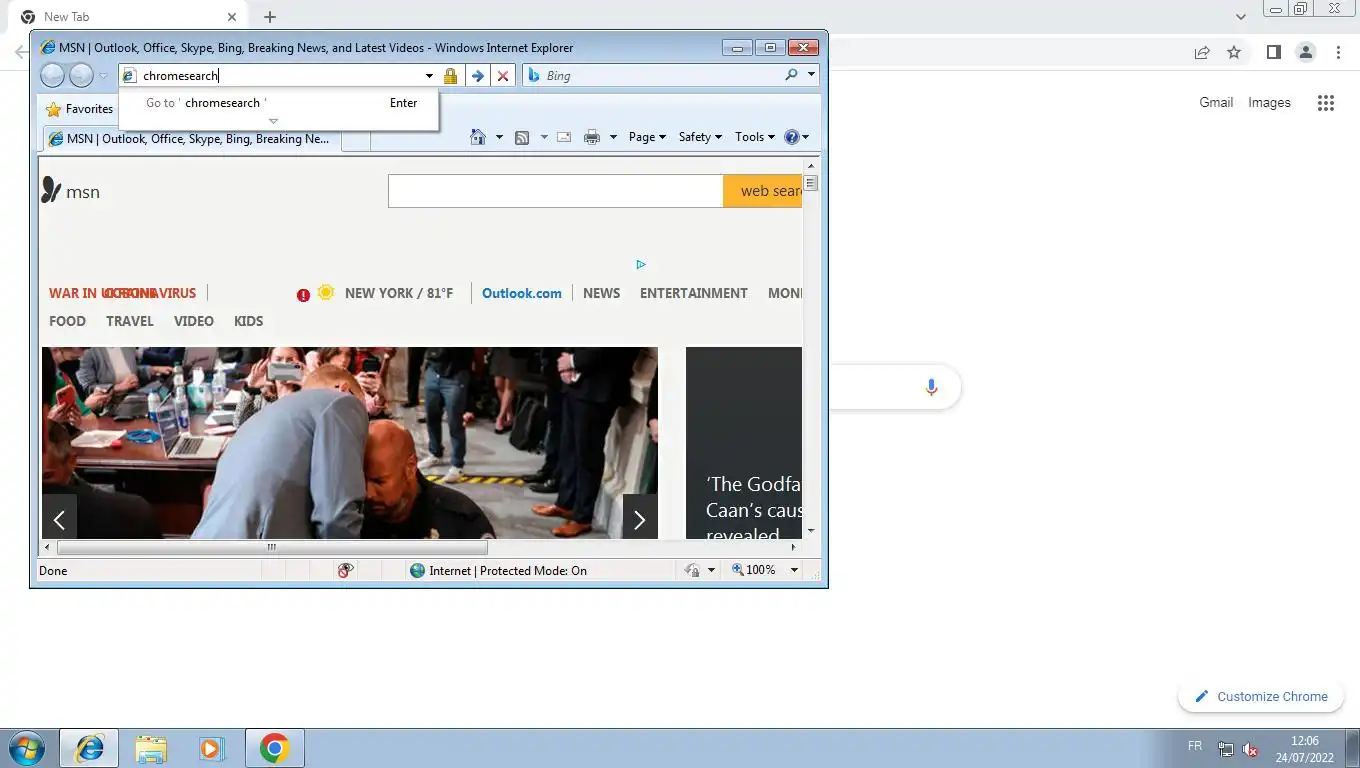
Task: Expand the address bar autocomplete dropdown arrow
Action: [x=429, y=76]
